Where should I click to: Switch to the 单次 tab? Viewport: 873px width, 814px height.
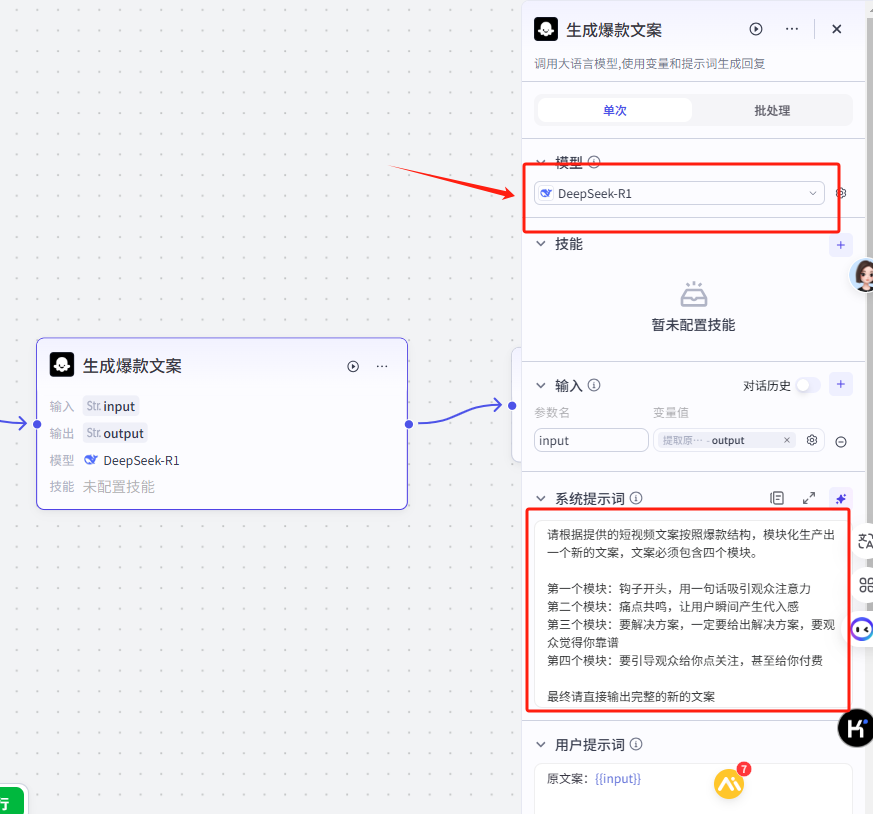point(615,110)
